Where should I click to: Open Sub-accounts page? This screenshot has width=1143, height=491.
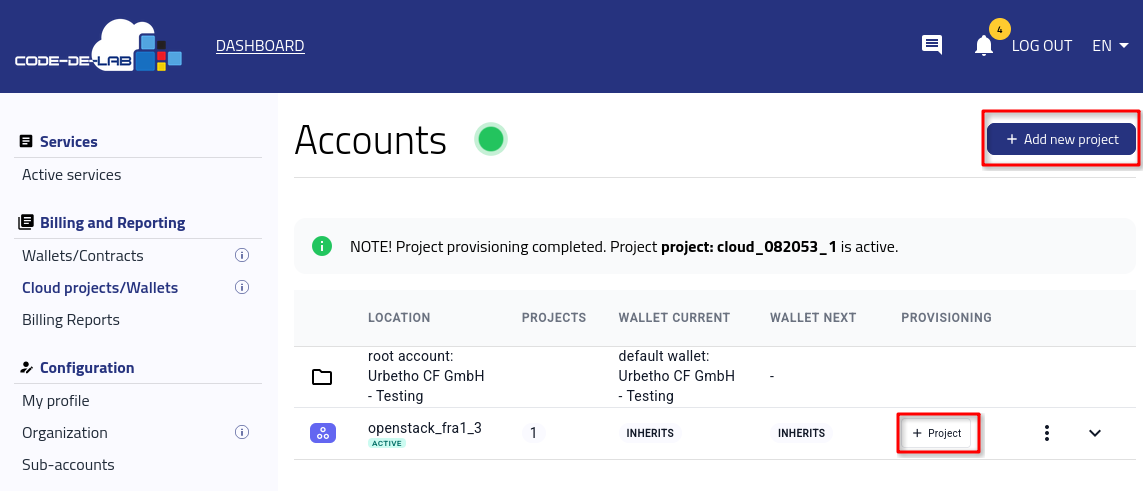click(x=68, y=465)
